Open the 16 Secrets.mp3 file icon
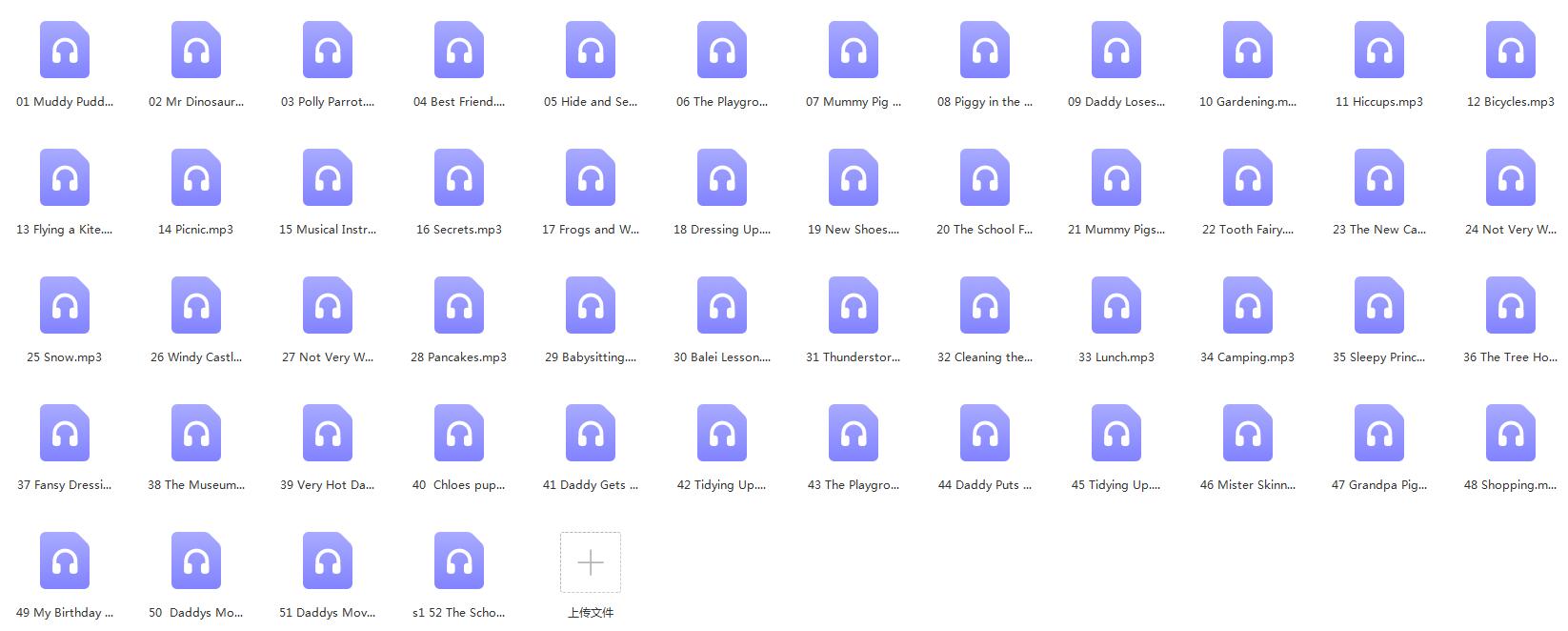 coord(459,177)
